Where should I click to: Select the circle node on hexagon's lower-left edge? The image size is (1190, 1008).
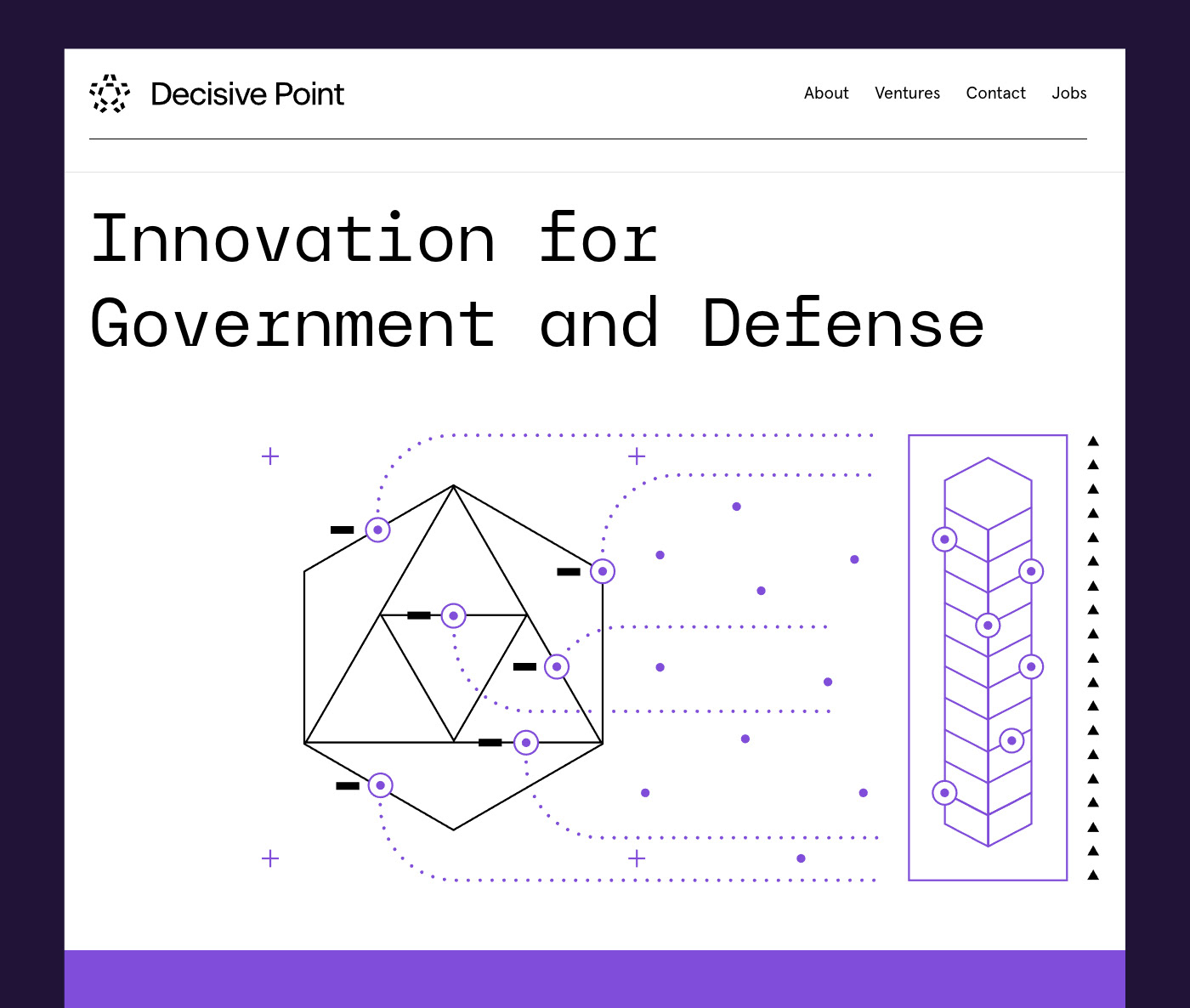pos(380,785)
